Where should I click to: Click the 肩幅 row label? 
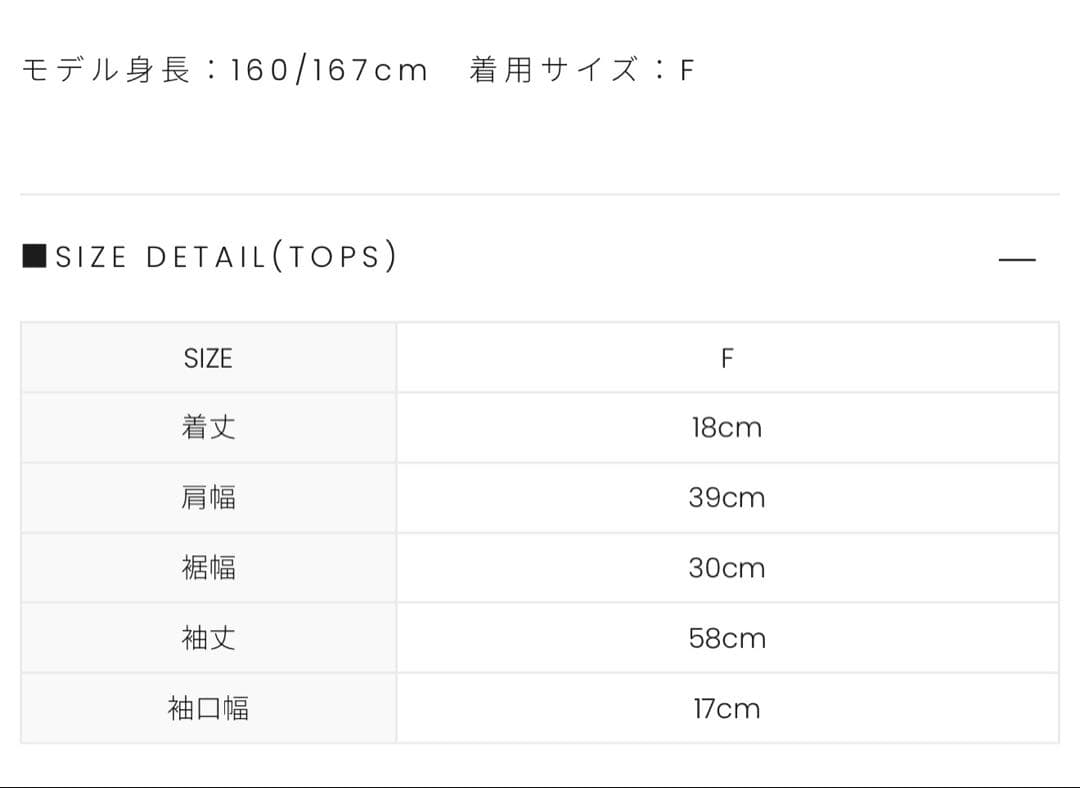click(208, 498)
